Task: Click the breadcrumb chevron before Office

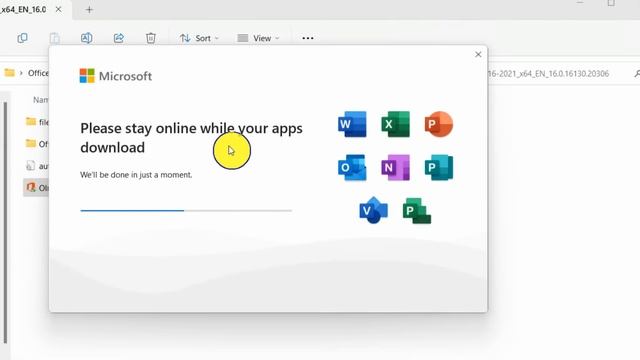Action: [x=21, y=73]
